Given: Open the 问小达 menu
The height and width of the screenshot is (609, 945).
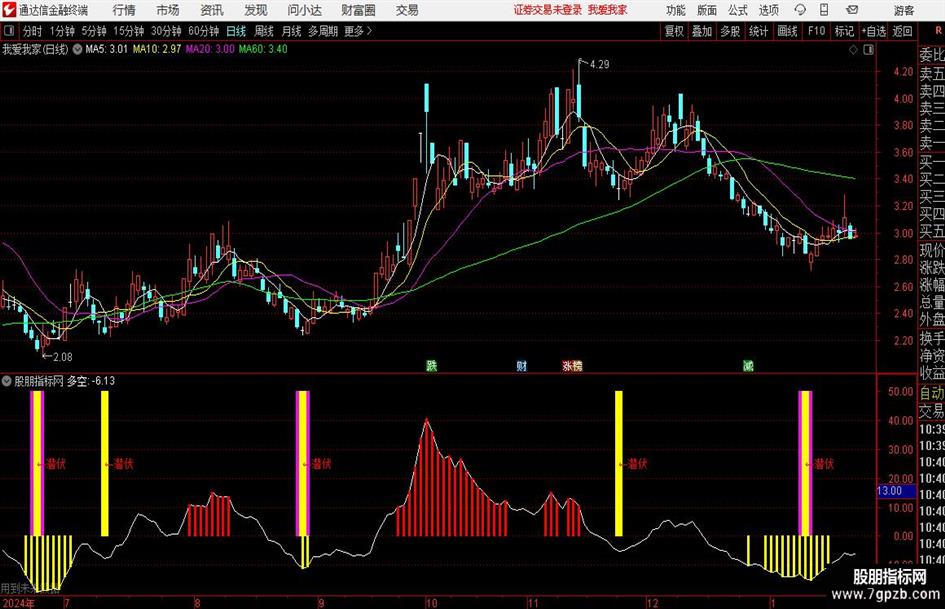Looking at the screenshot, I should pyautogui.click(x=304, y=10).
